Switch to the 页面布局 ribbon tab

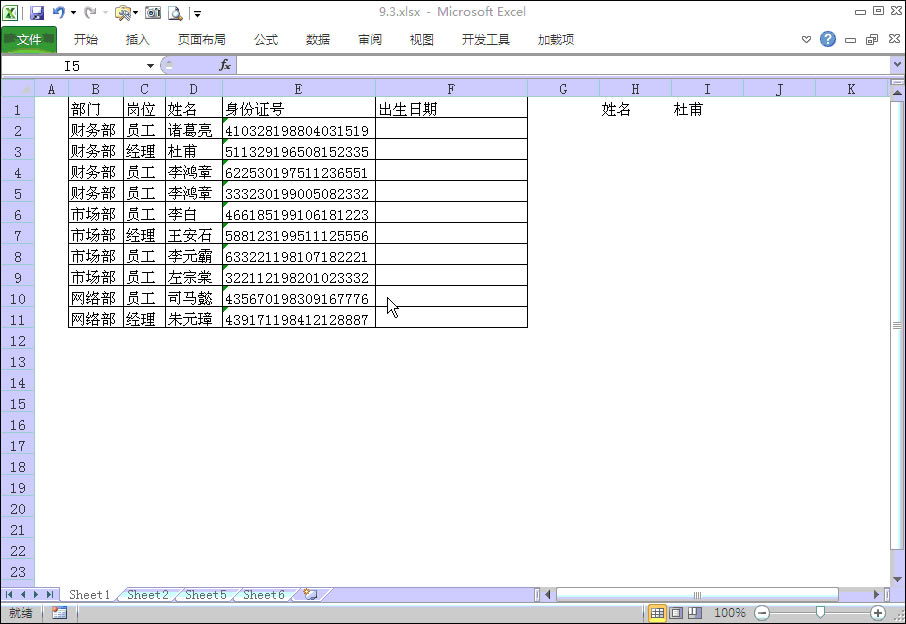(202, 39)
